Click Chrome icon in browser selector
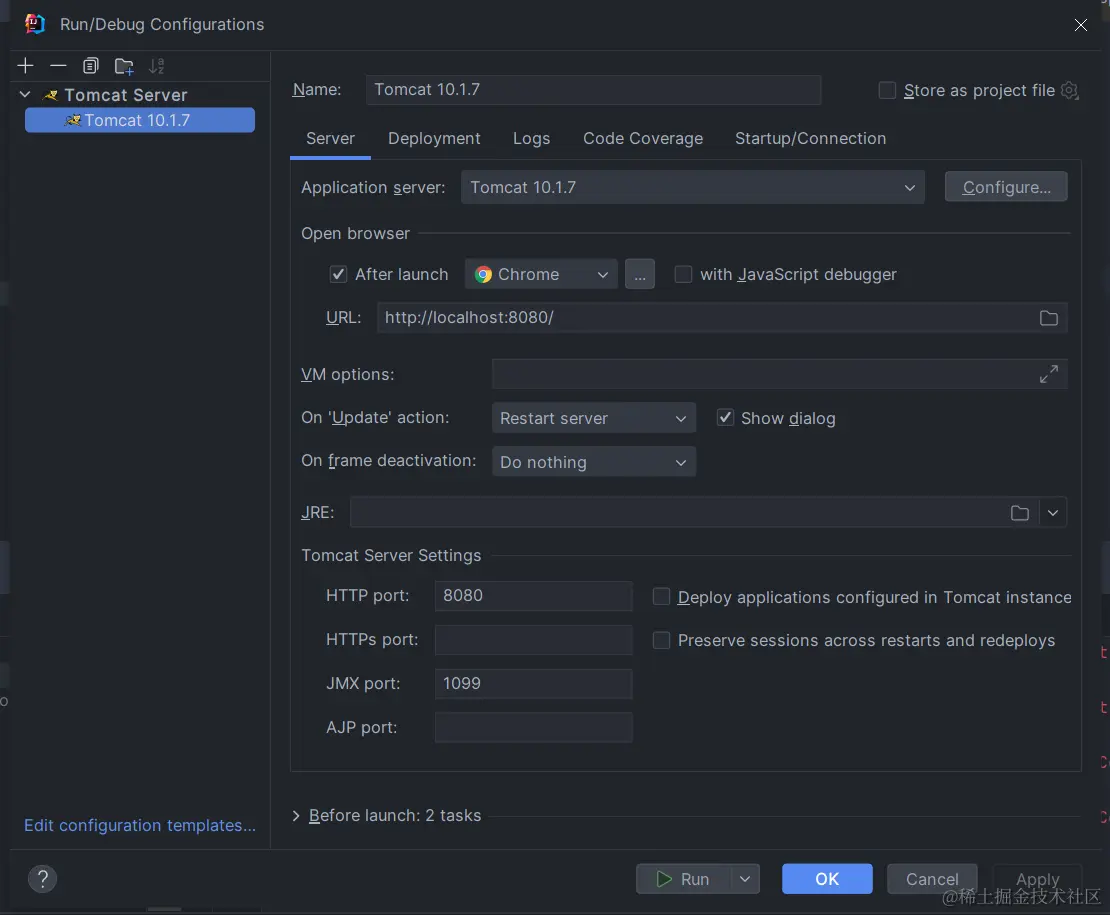This screenshot has width=1110, height=915. pos(484,275)
